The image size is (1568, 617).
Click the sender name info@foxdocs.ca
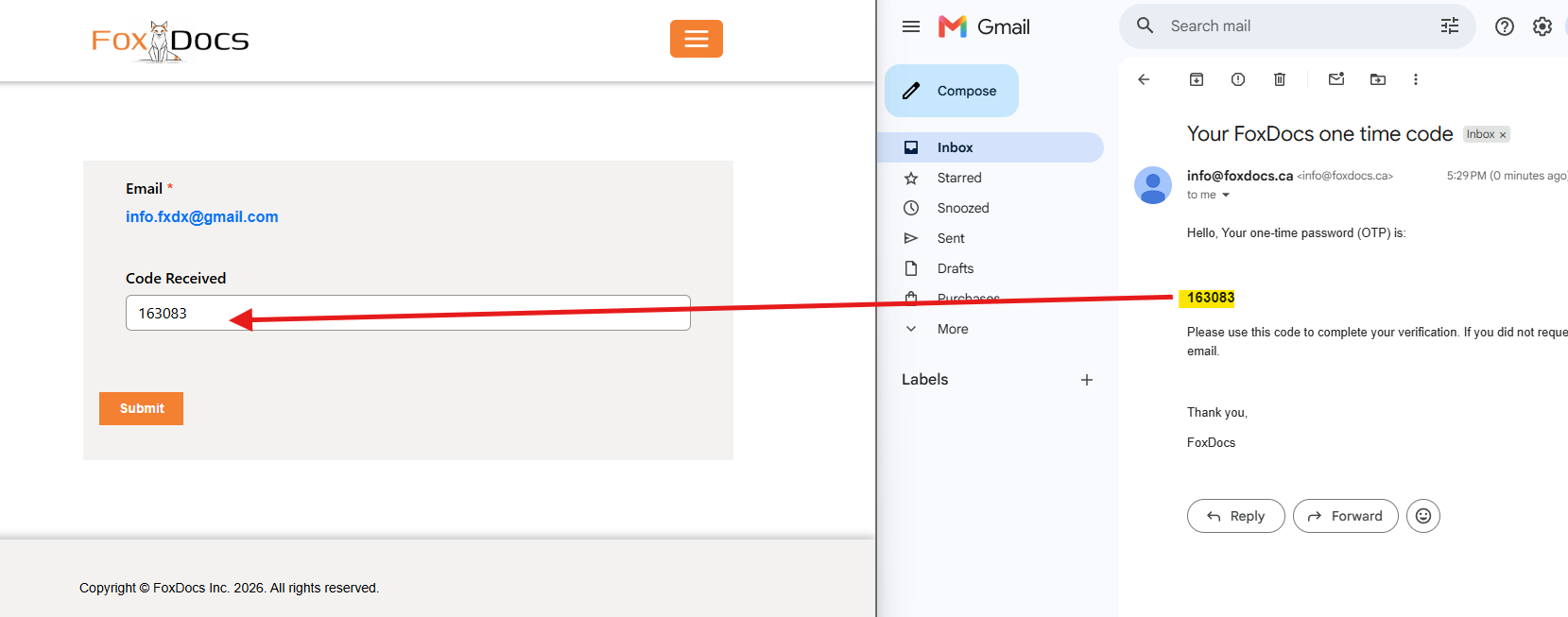click(x=1240, y=176)
